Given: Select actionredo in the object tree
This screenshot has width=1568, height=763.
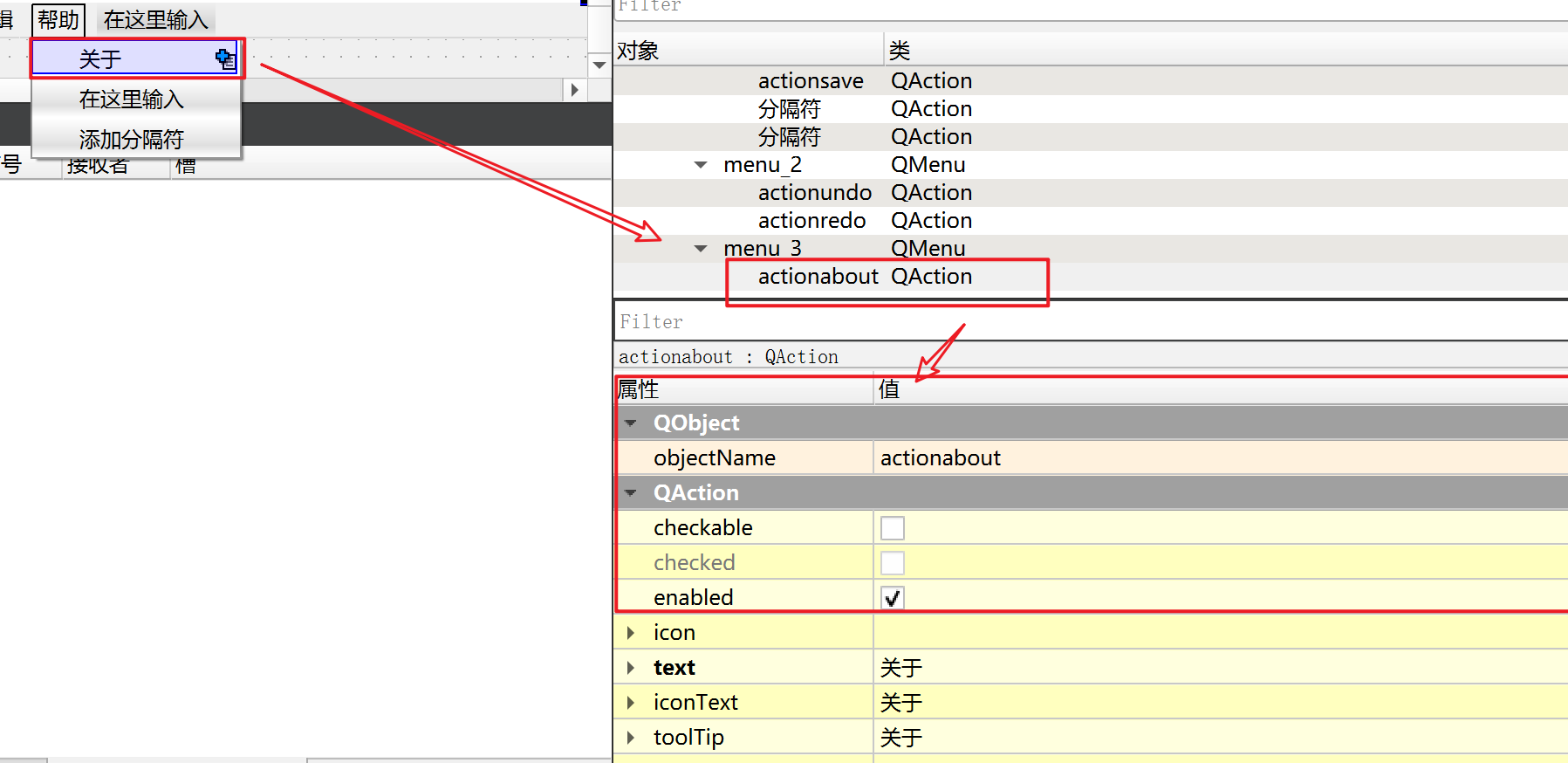Looking at the screenshot, I should 811,220.
